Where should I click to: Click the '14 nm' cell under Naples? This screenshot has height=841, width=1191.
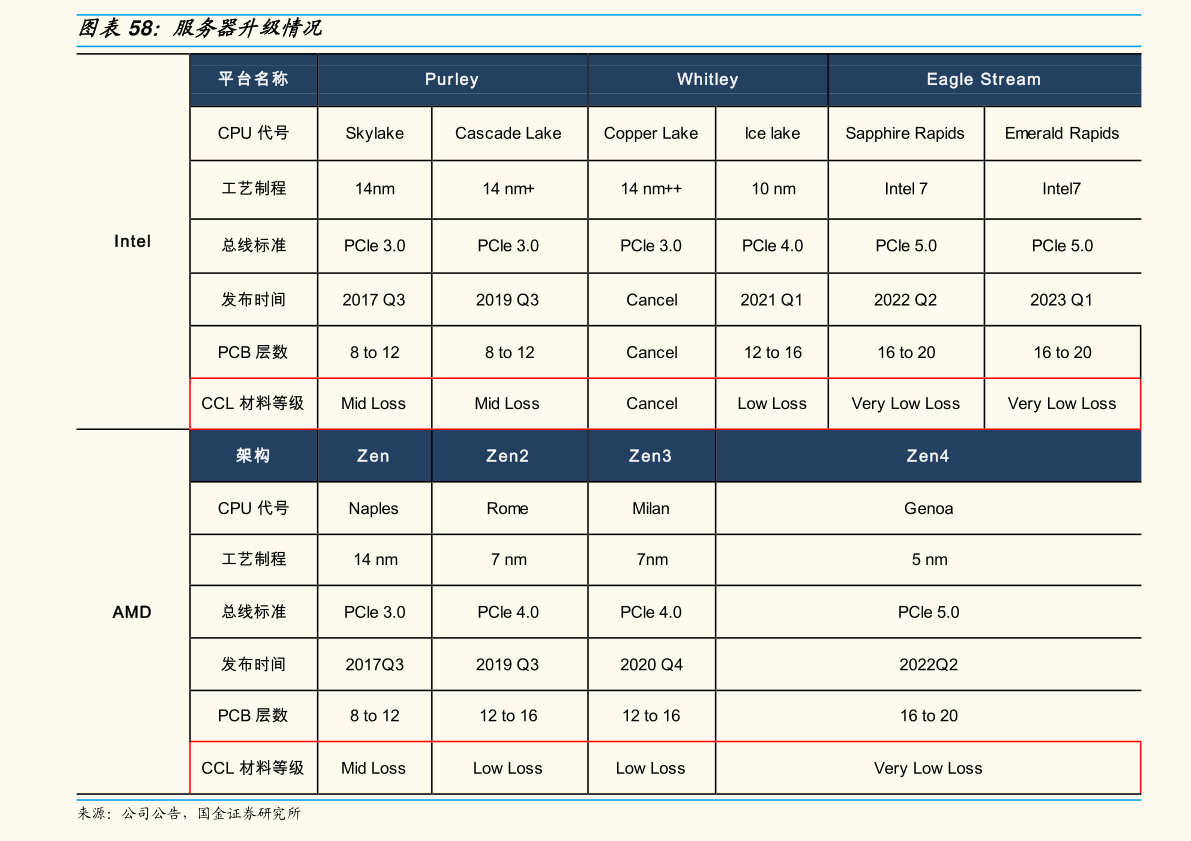coord(375,560)
